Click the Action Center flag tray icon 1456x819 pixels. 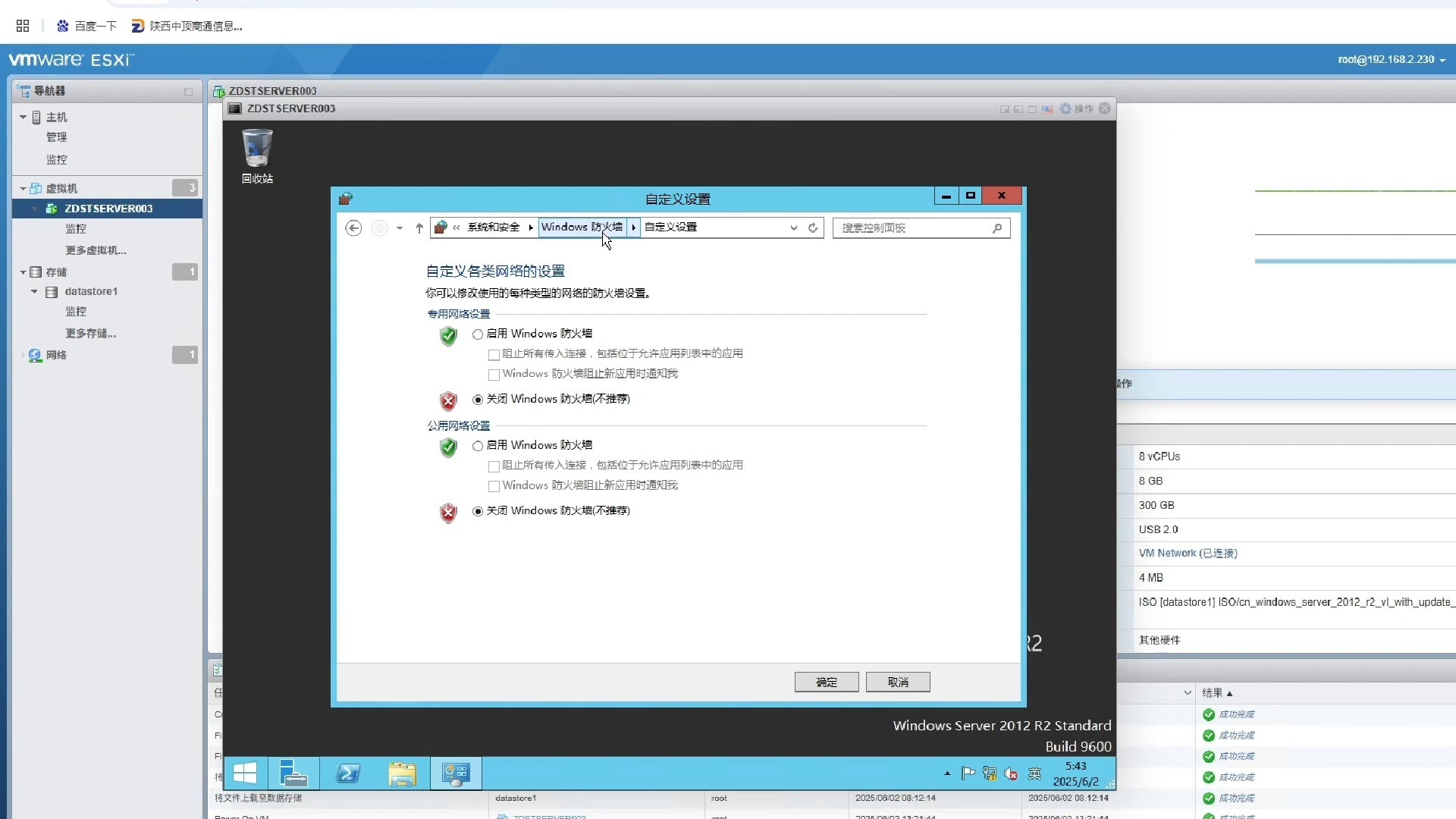coord(968,773)
